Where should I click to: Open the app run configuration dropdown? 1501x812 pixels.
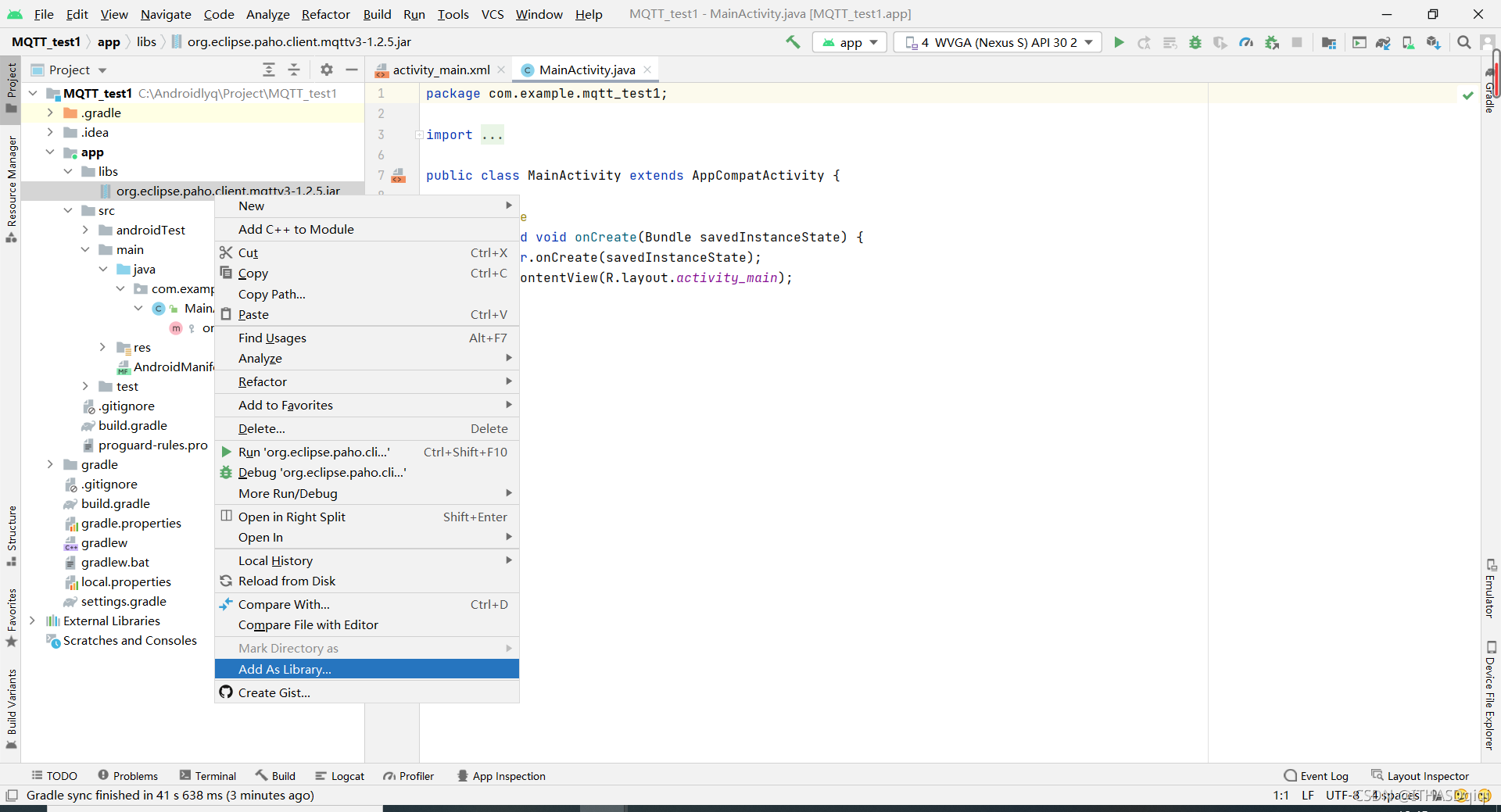pos(849,42)
